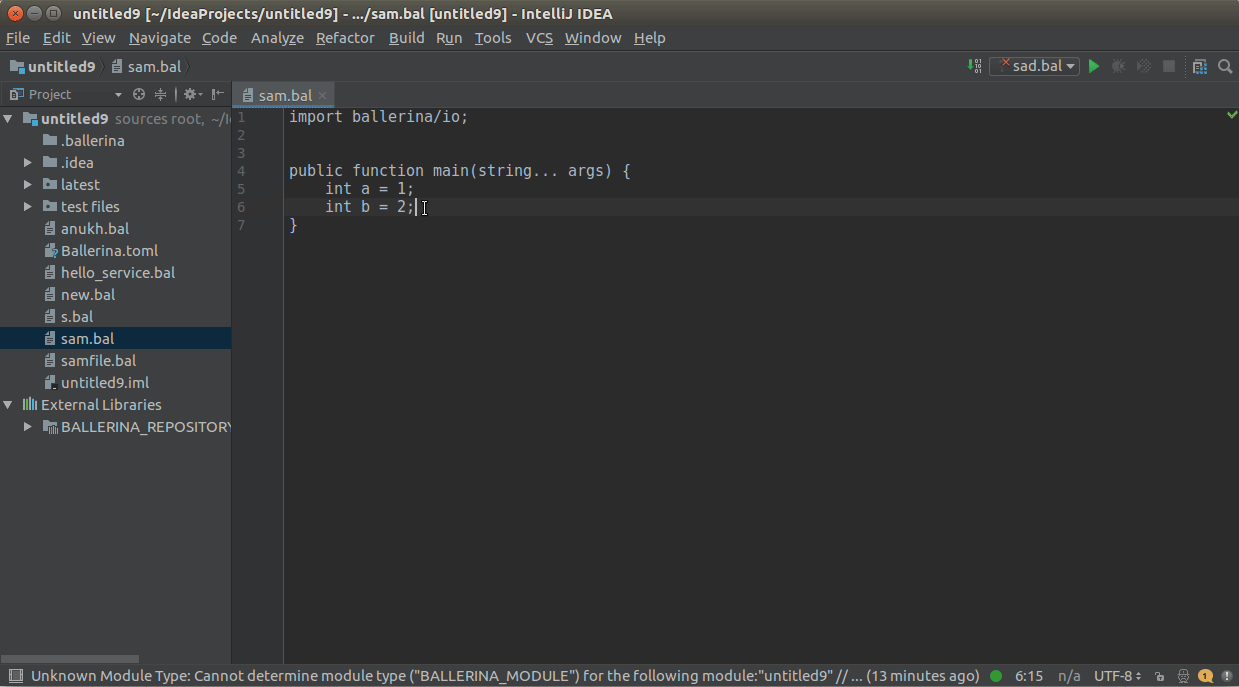Click the inspector hat icon in status bar
The image size is (1239, 687).
[1183, 677]
